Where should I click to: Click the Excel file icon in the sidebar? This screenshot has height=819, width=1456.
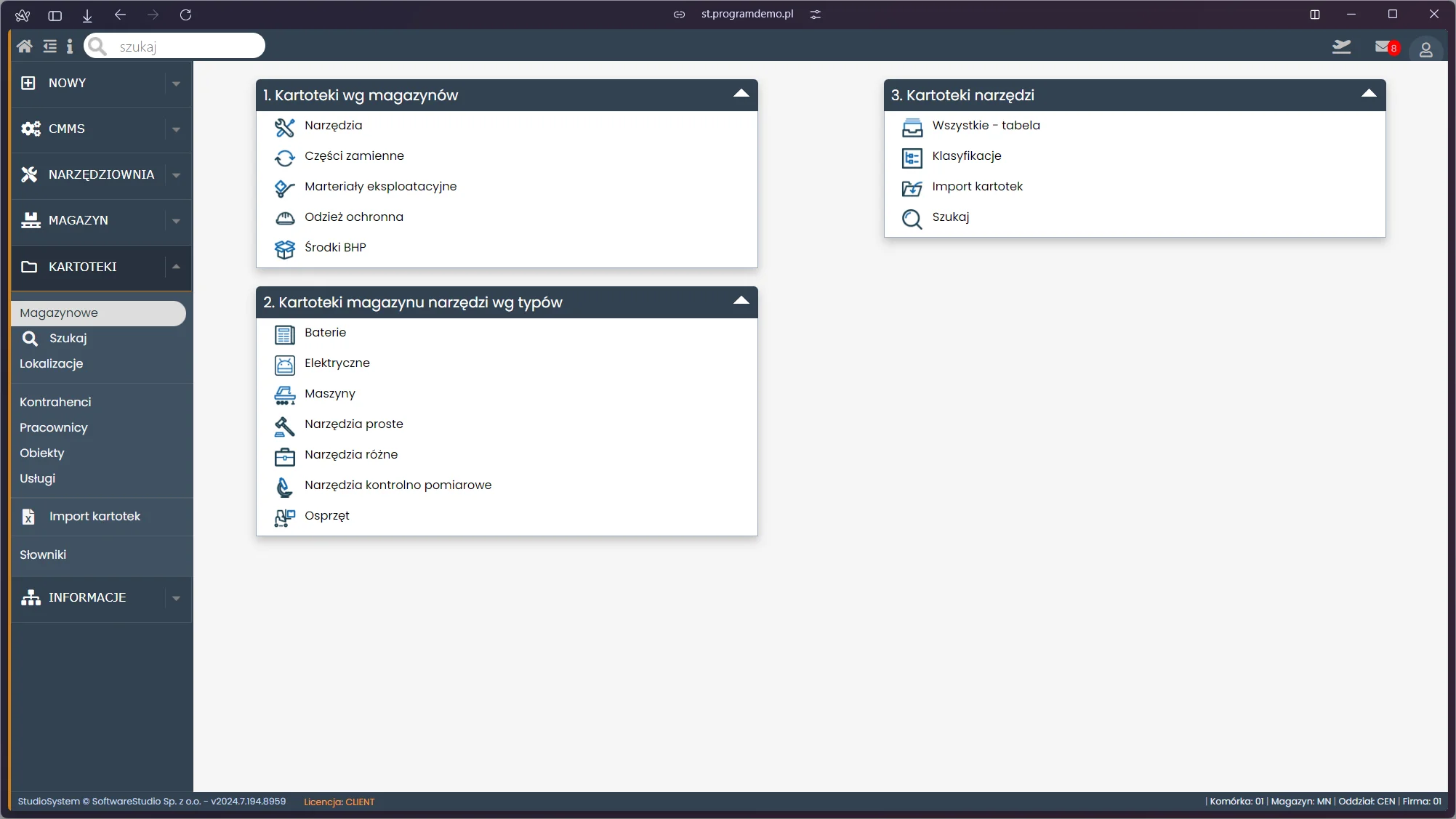pos(28,517)
